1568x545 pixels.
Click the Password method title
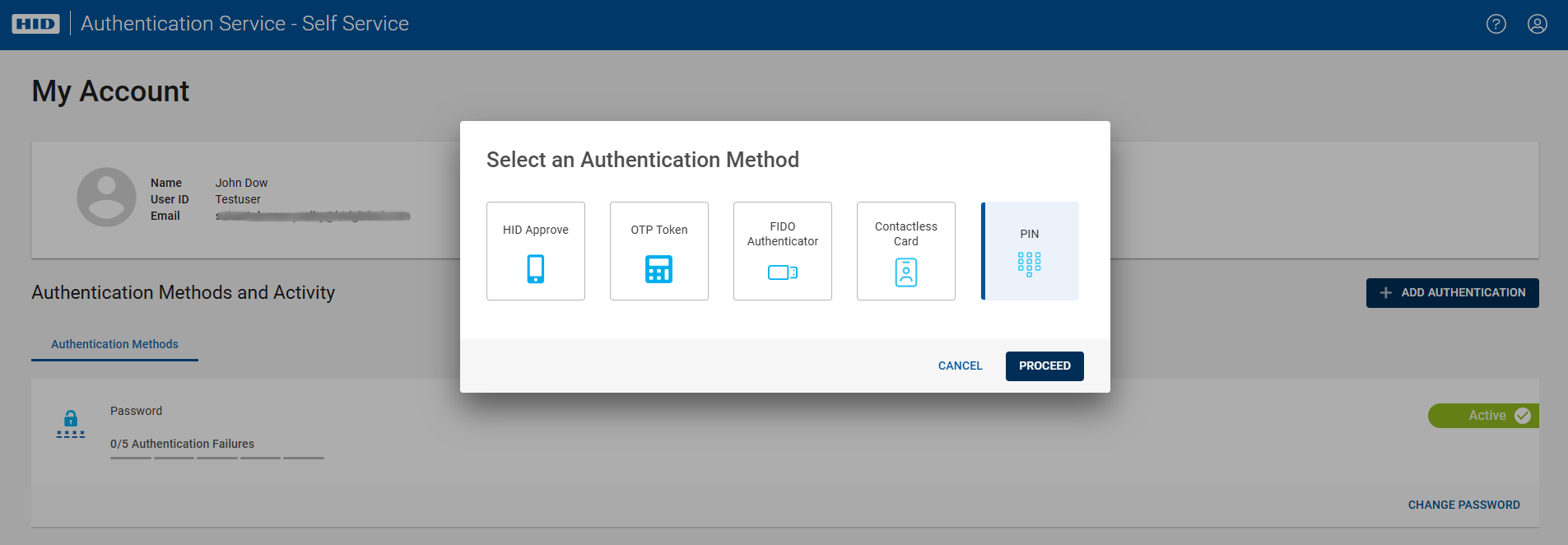pos(137,411)
